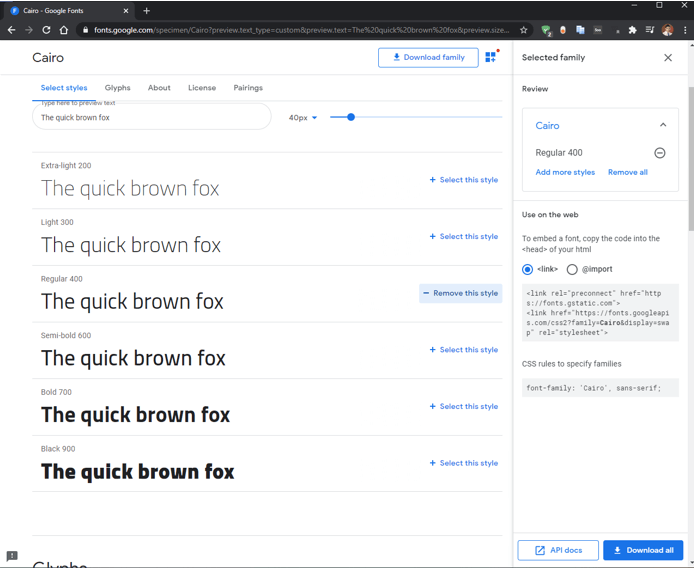
Task: Select the Black 900 style
Action: pyautogui.click(x=463, y=463)
